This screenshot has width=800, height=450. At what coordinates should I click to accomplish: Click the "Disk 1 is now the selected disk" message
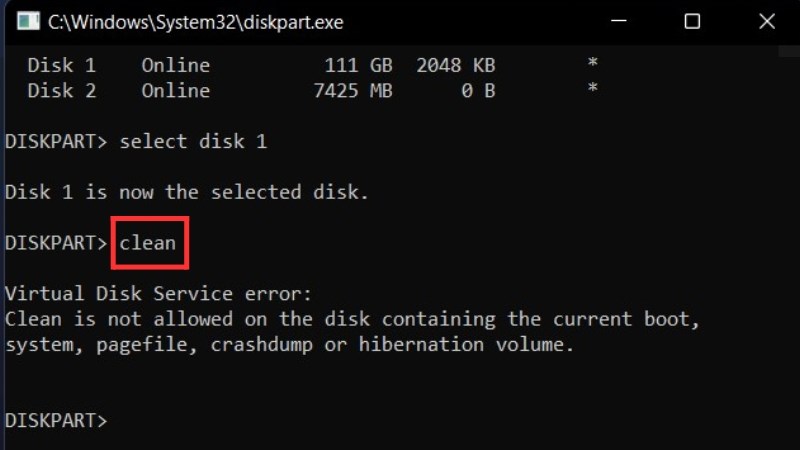(x=187, y=192)
